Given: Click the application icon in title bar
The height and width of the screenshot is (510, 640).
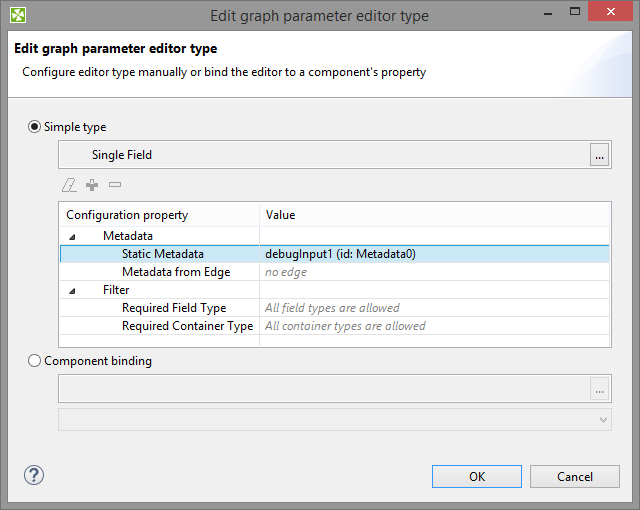Looking at the screenshot, I should pyautogui.click(x=18, y=15).
